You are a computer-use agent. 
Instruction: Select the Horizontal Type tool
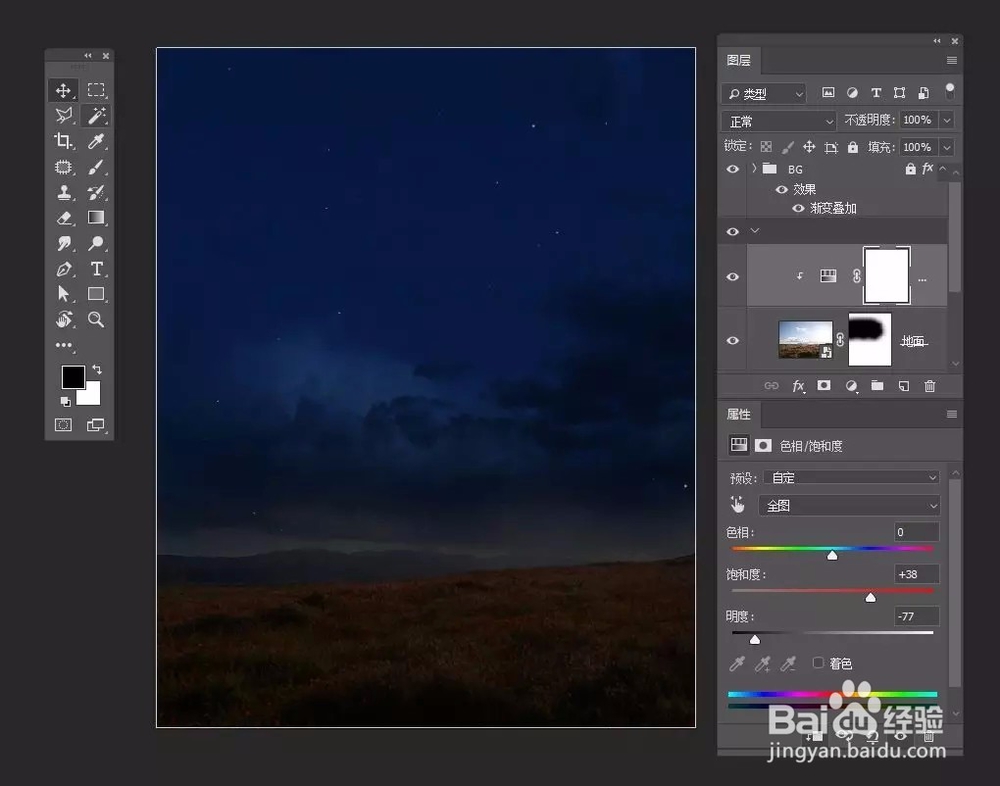(96, 269)
